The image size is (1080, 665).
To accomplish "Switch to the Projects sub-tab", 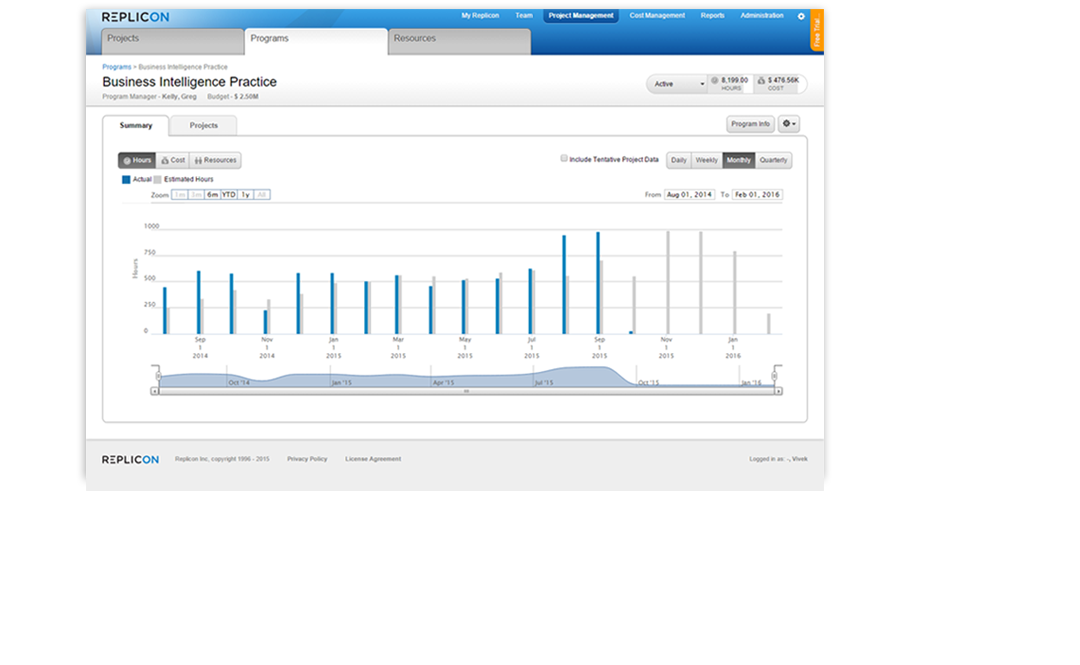I will pos(203,125).
